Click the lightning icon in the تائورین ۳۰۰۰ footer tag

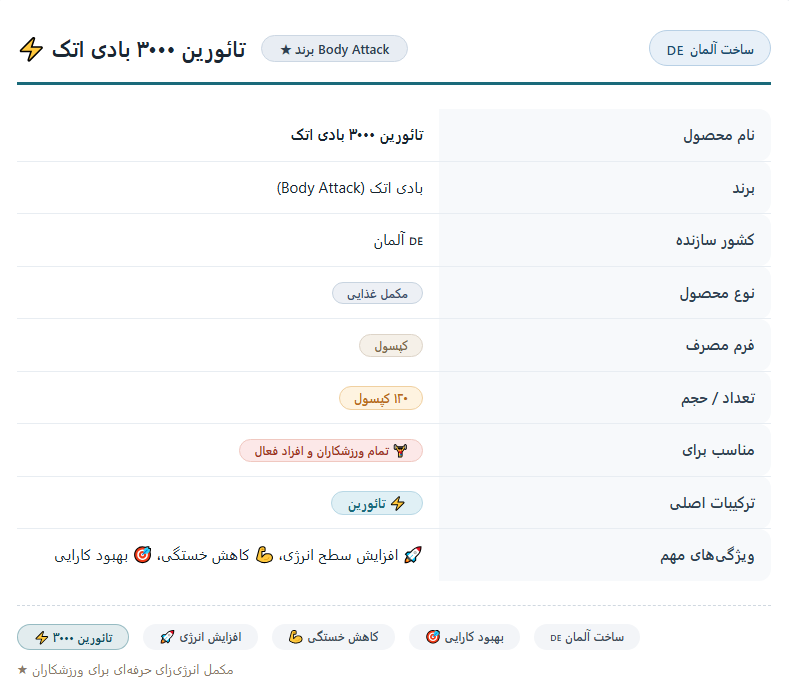pos(41,638)
